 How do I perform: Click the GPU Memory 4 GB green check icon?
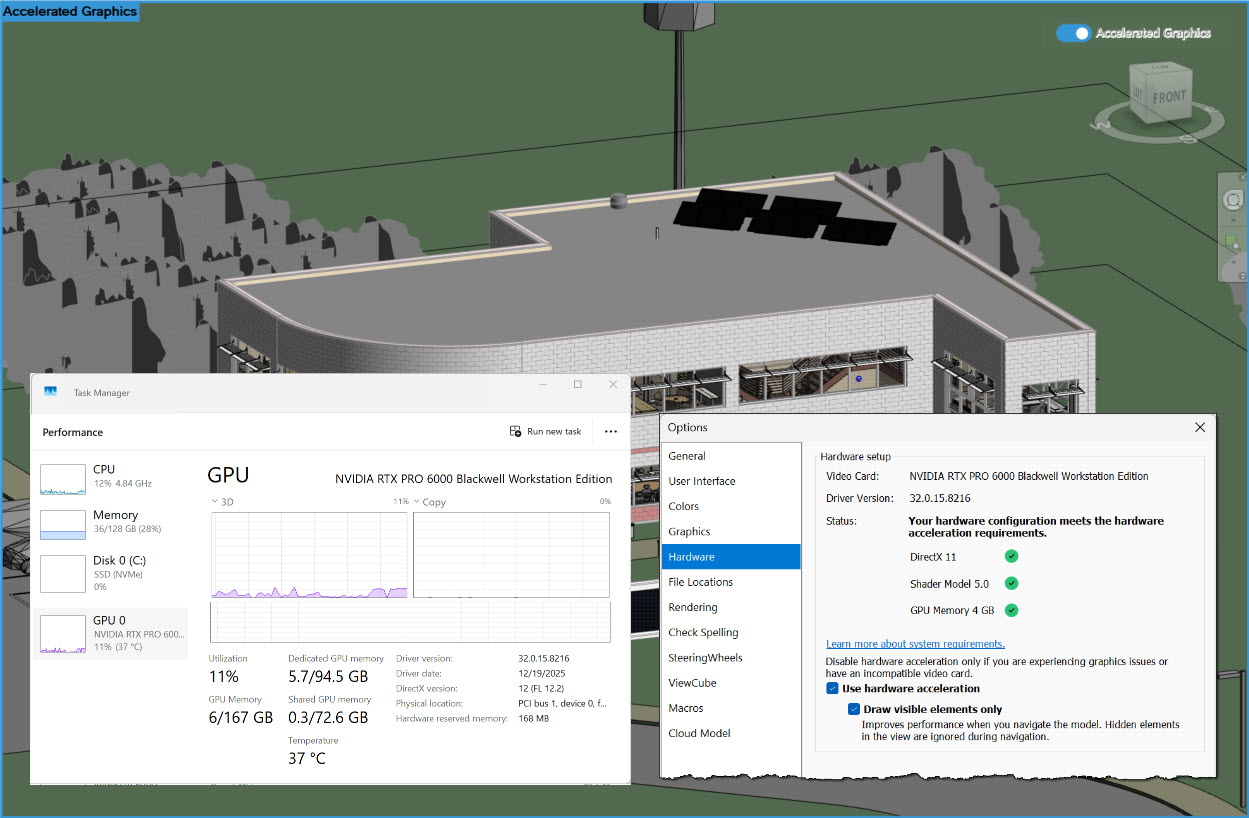[x=1011, y=610]
